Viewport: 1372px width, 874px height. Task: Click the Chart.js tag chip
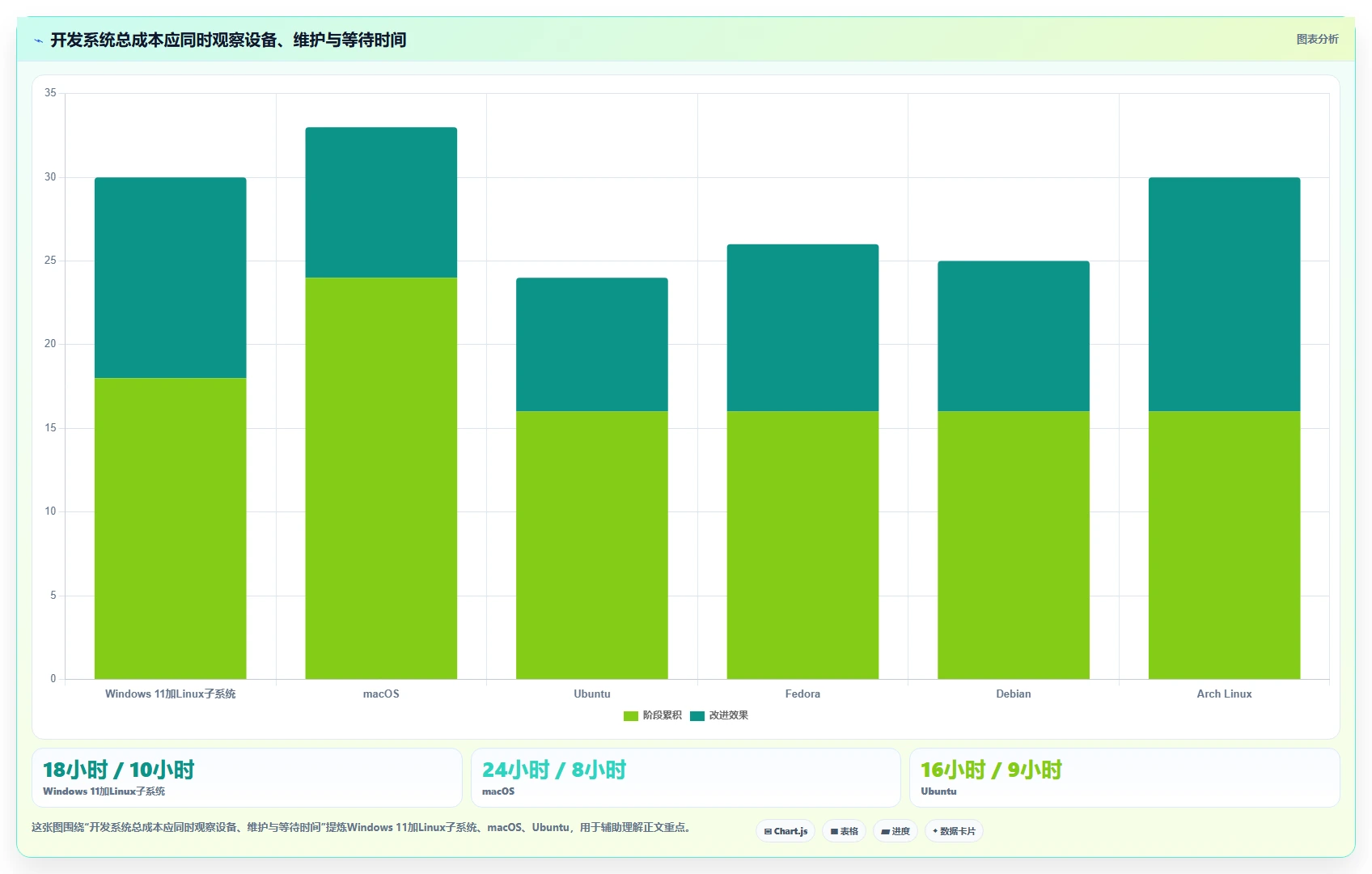pos(786,831)
